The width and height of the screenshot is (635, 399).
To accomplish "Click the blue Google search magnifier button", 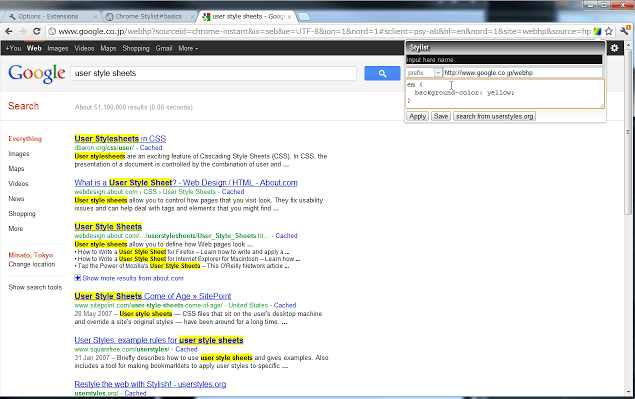I will click(x=382, y=73).
